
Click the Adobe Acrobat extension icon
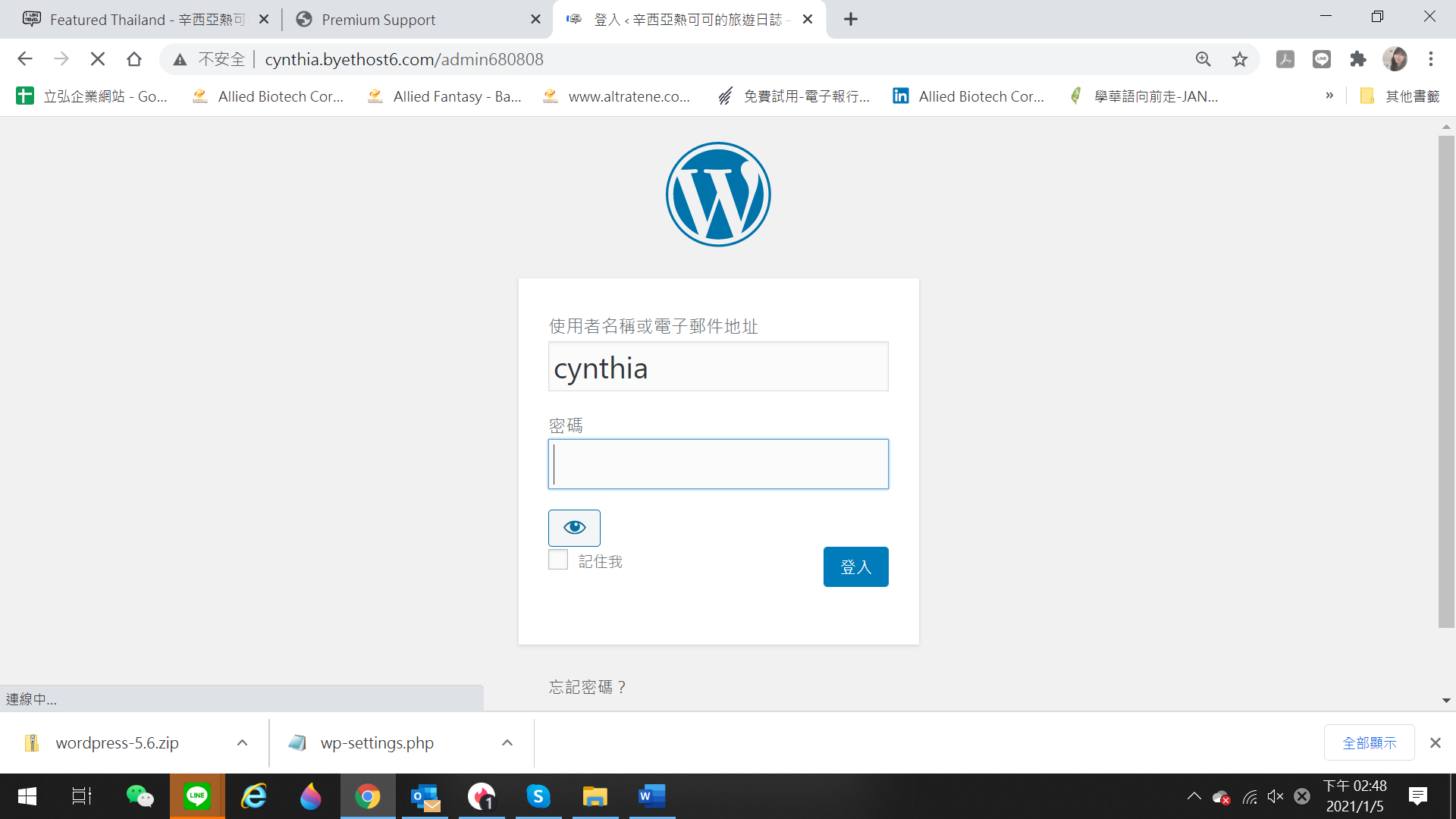(x=1285, y=59)
